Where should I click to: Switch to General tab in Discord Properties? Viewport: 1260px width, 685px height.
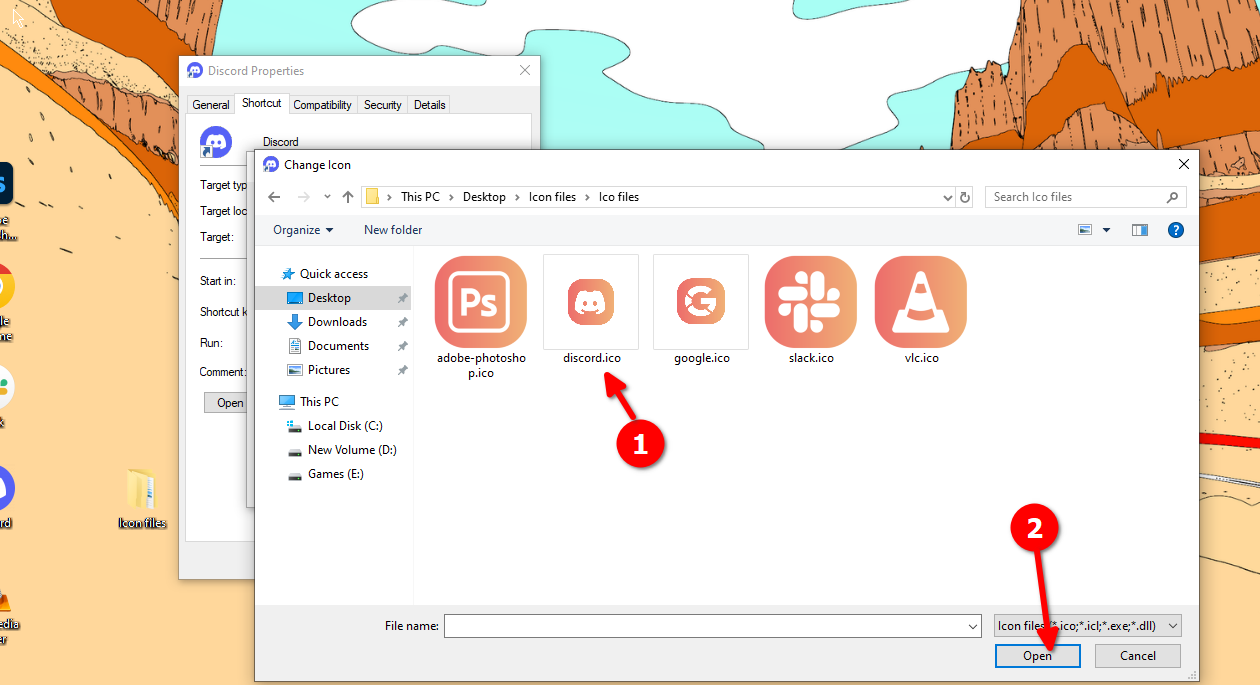pos(211,105)
